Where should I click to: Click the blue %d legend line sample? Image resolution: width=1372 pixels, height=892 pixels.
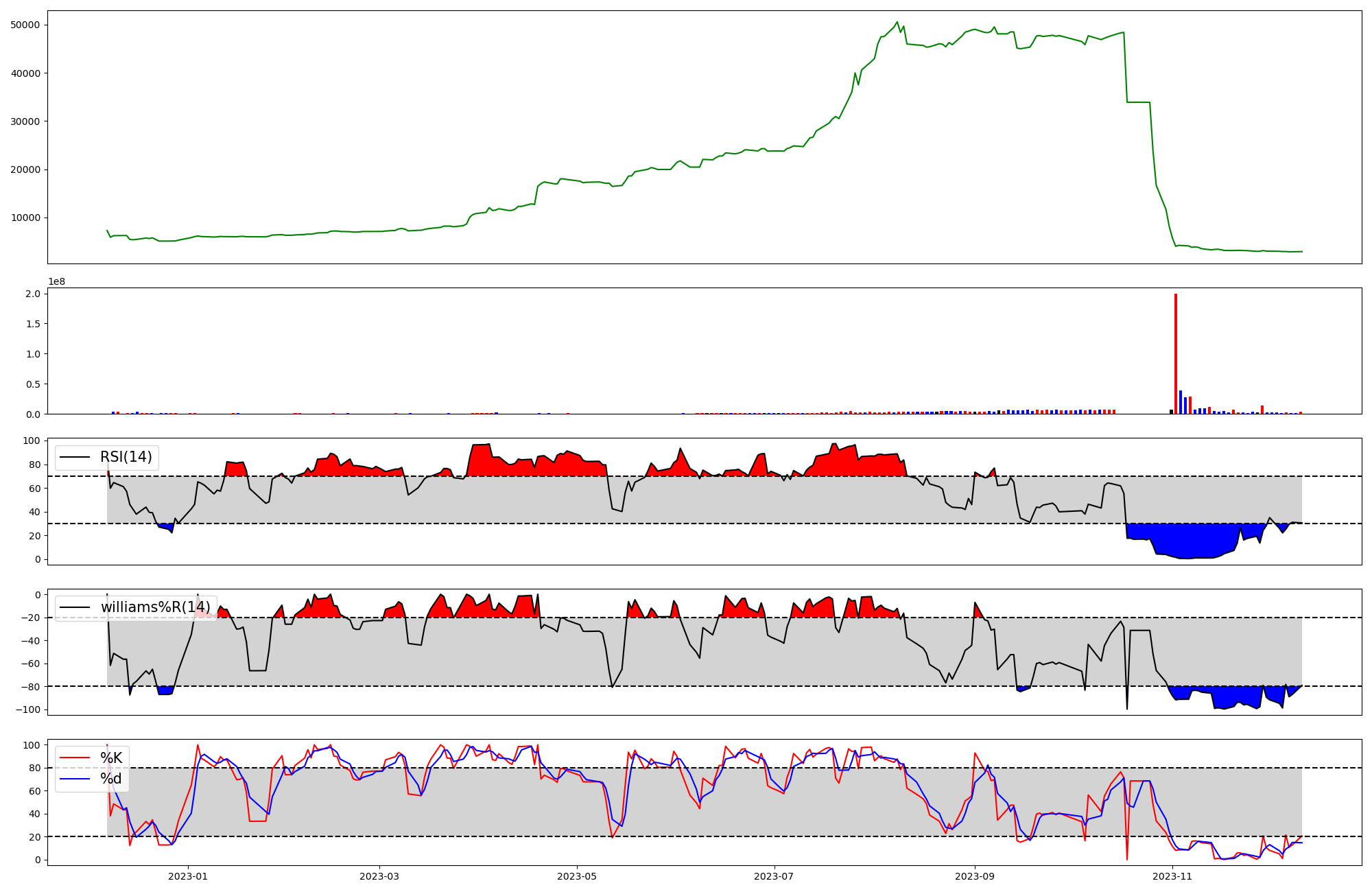coord(75,779)
